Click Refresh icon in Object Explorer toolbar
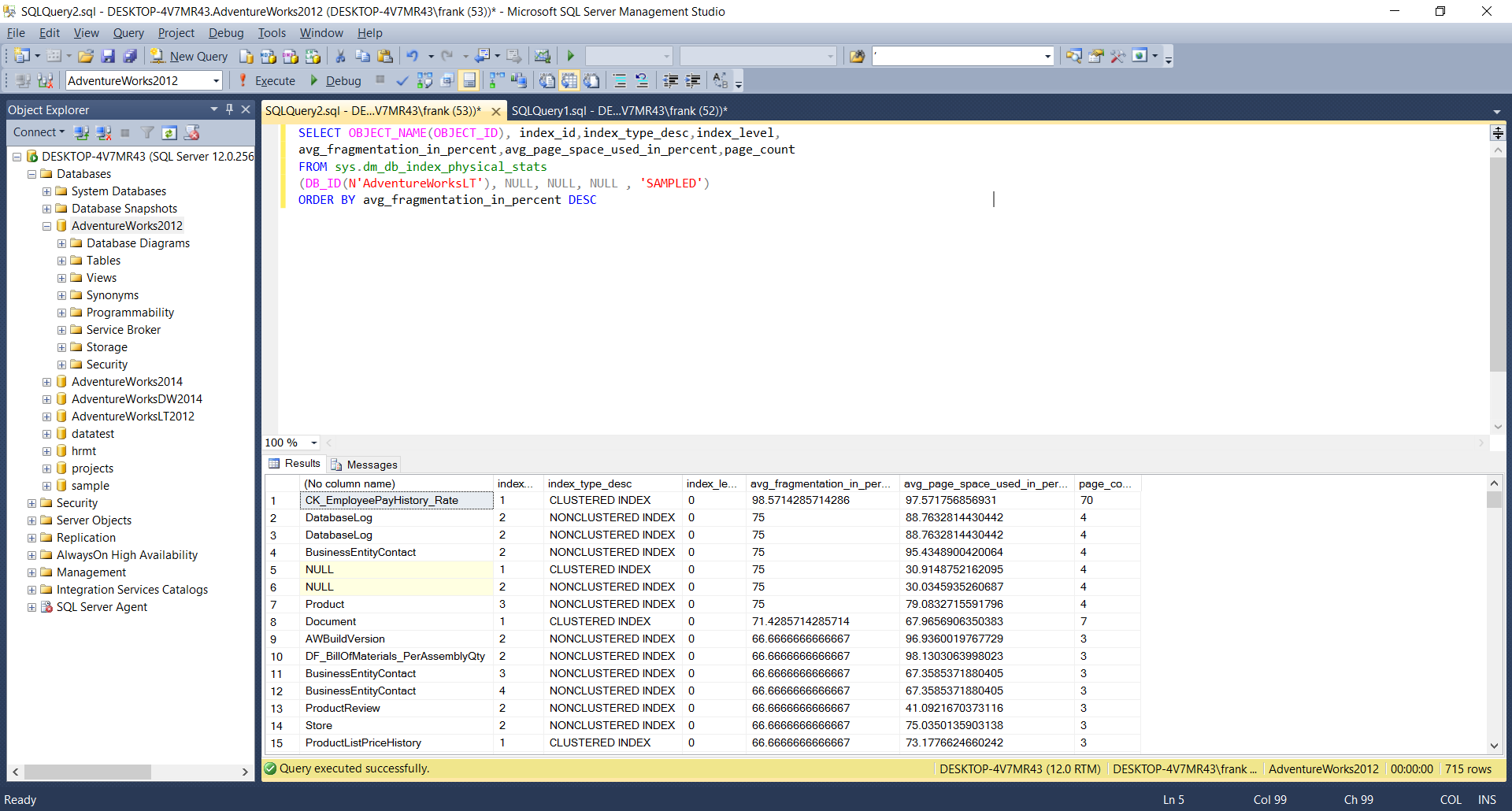The width and height of the screenshot is (1512, 811). pyautogui.click(x=169, y=132)
